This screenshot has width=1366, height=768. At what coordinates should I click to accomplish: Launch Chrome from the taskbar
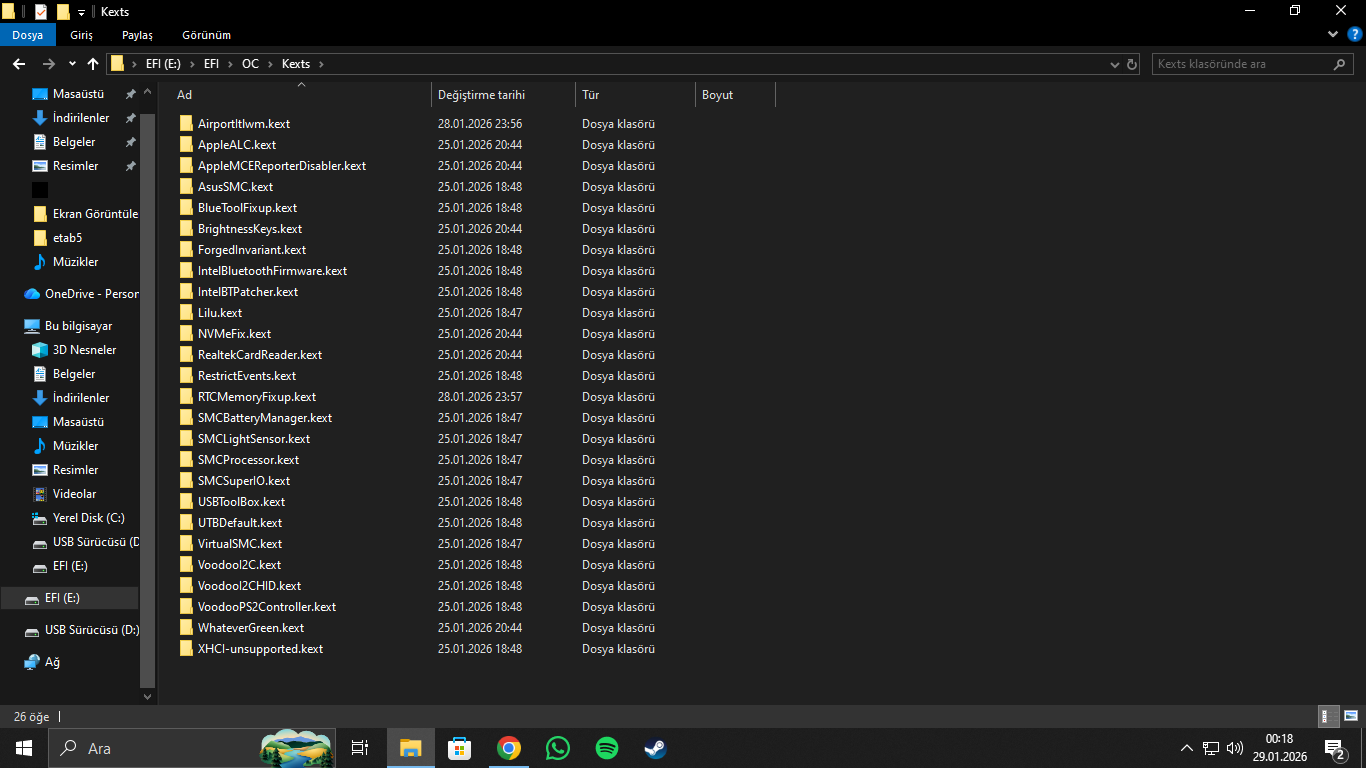coord(509,748)
